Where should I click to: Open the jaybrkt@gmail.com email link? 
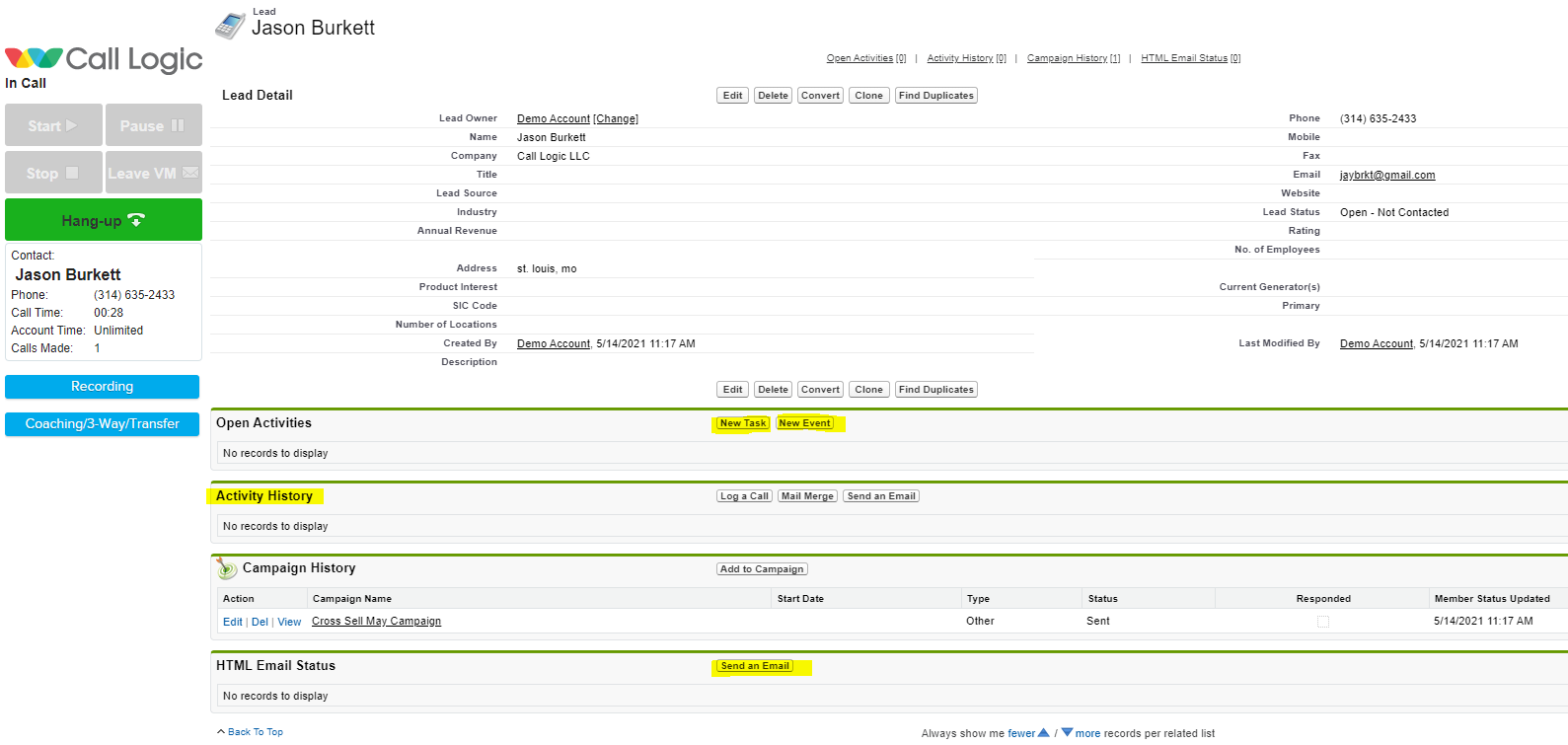click(x=1387, y=176)
